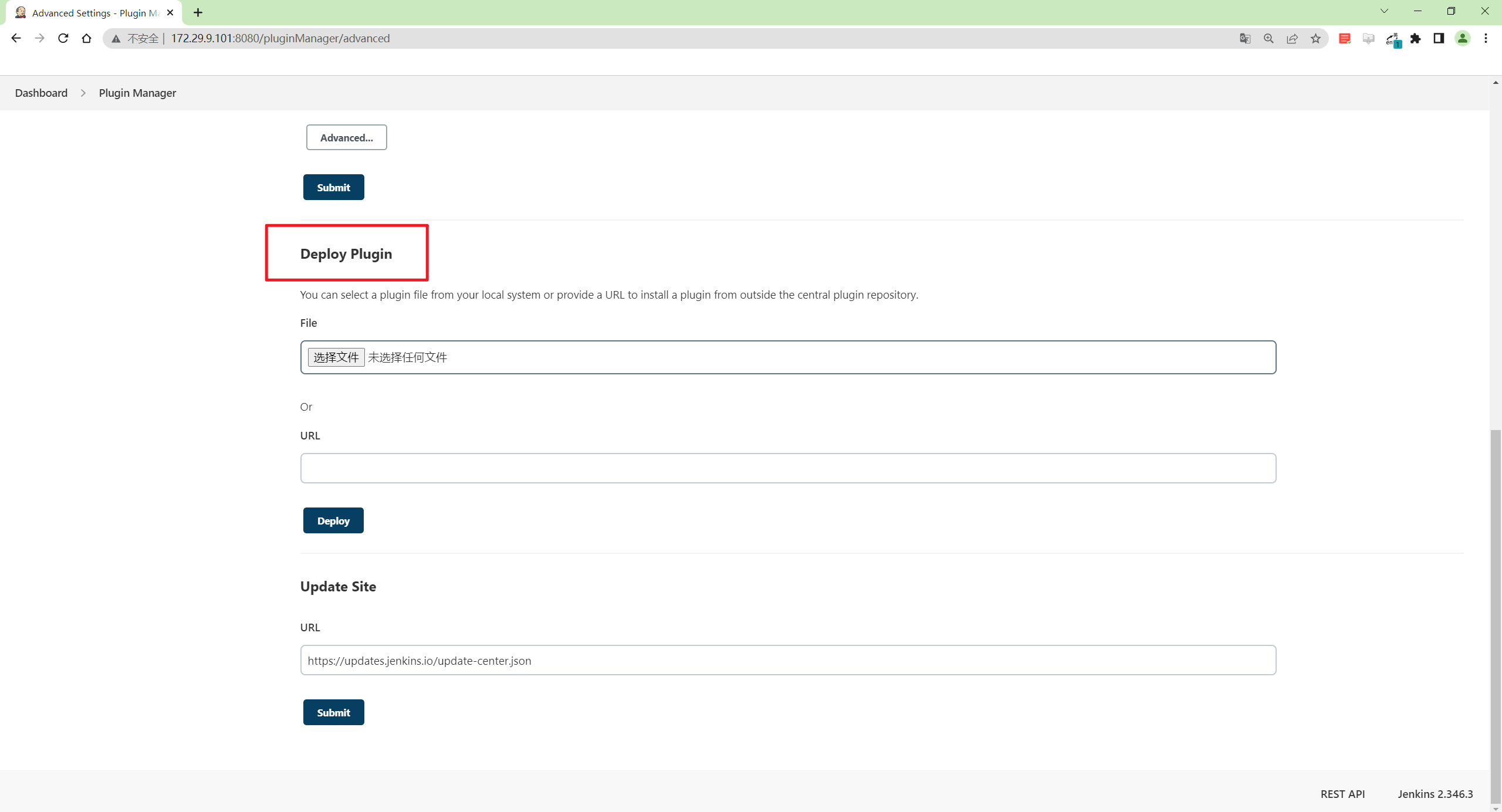Click the Dashboard breadcrumb link
The width and height of the screenshot is (1502, 812).
click(41, 93)
